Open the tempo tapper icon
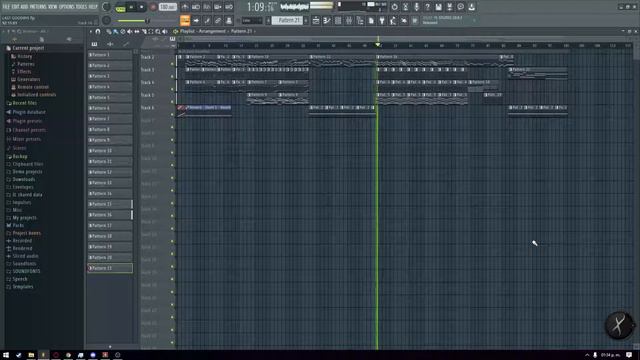 pyautogui.click(x=393, y=20)
